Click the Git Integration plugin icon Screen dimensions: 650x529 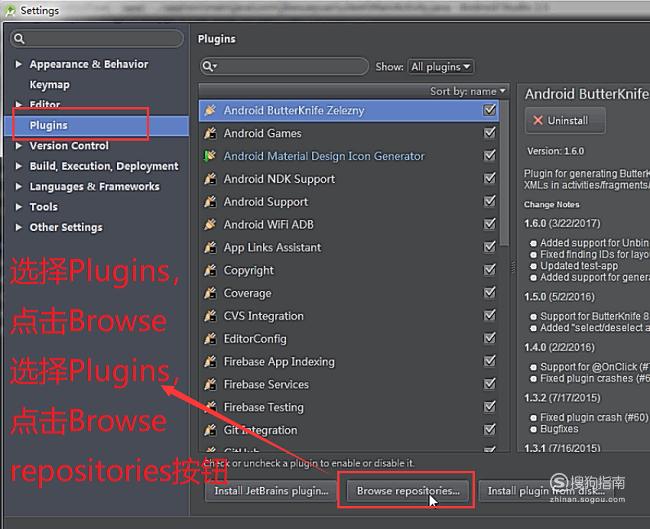[211, 430]
